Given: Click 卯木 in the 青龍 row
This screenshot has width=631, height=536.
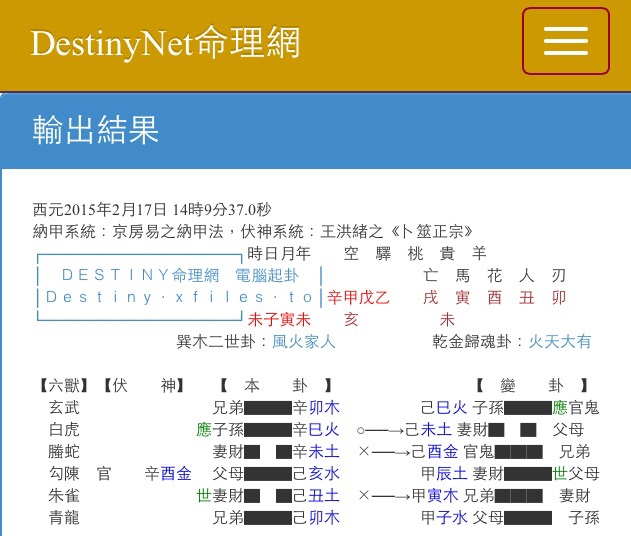Looking at the screenshot, I should 324,517.
